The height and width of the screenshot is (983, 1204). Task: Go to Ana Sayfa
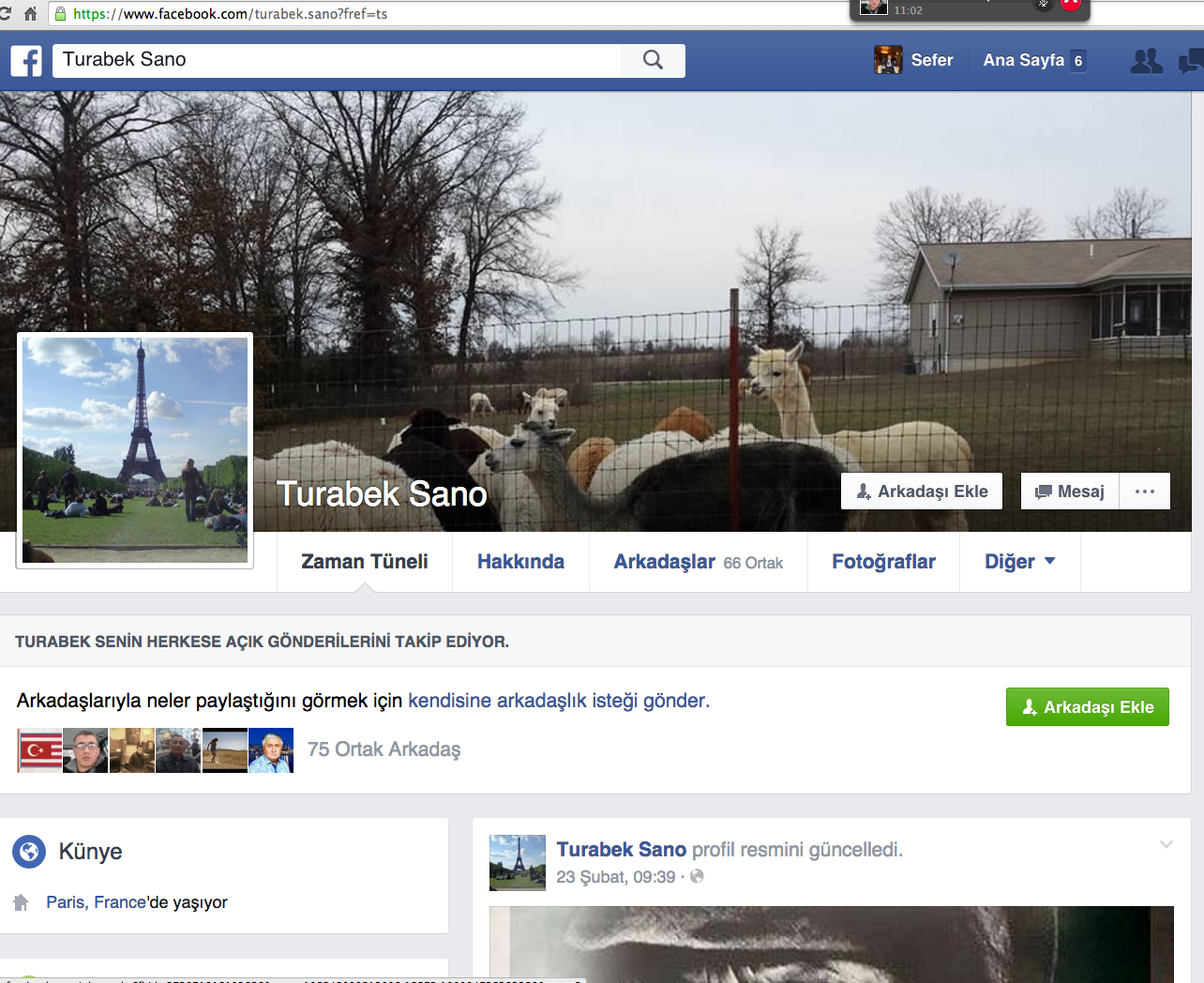click(x=1023, y=60)
